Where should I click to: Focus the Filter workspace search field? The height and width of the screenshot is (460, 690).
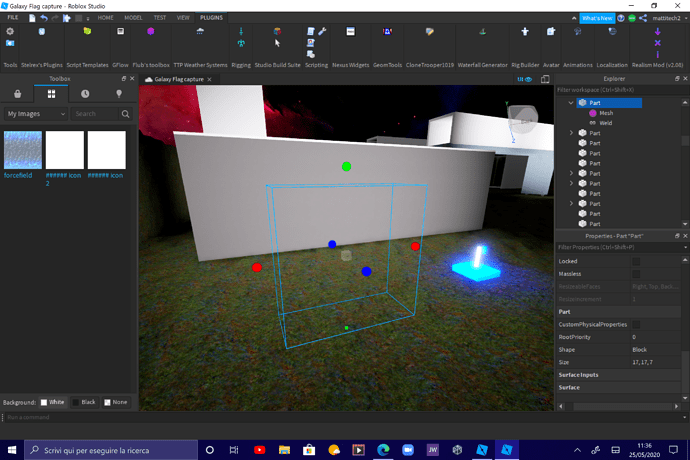point(620,90)
